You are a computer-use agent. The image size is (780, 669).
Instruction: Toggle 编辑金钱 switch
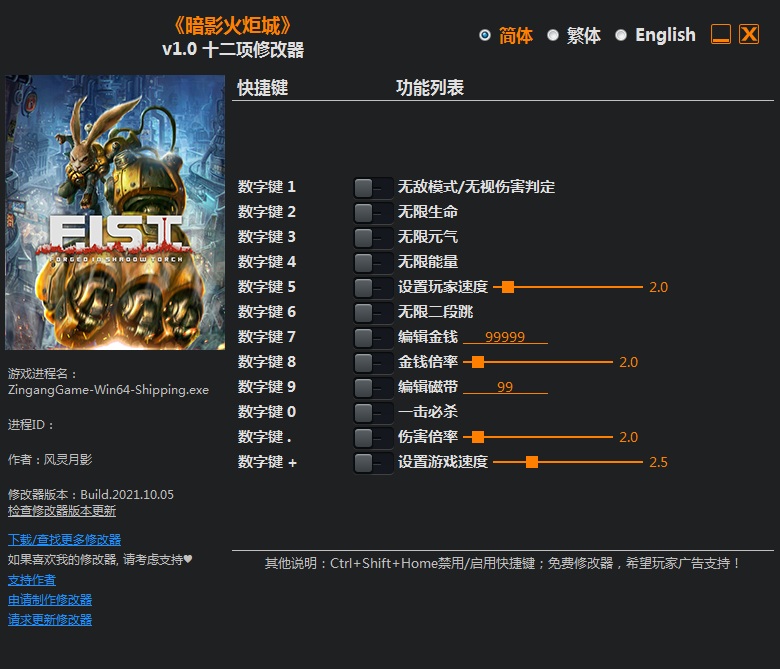pos(374,338)
